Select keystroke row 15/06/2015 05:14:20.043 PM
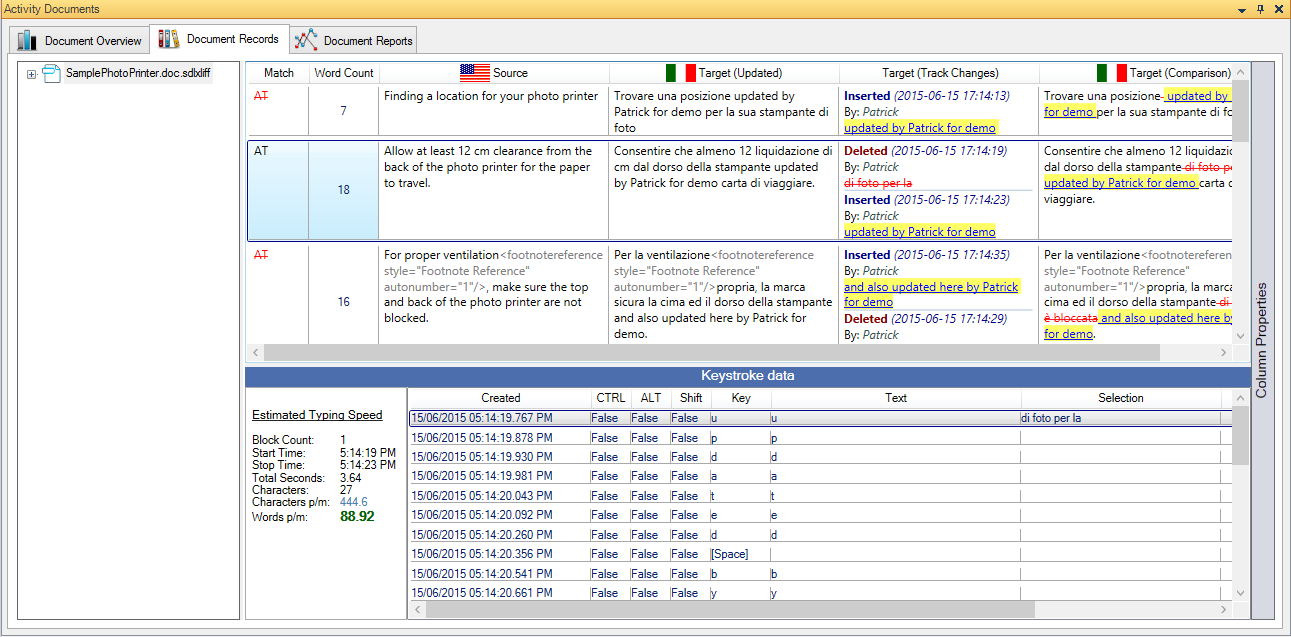The height and width of the screenshot is (637, 1291). (x=820, y=496)
